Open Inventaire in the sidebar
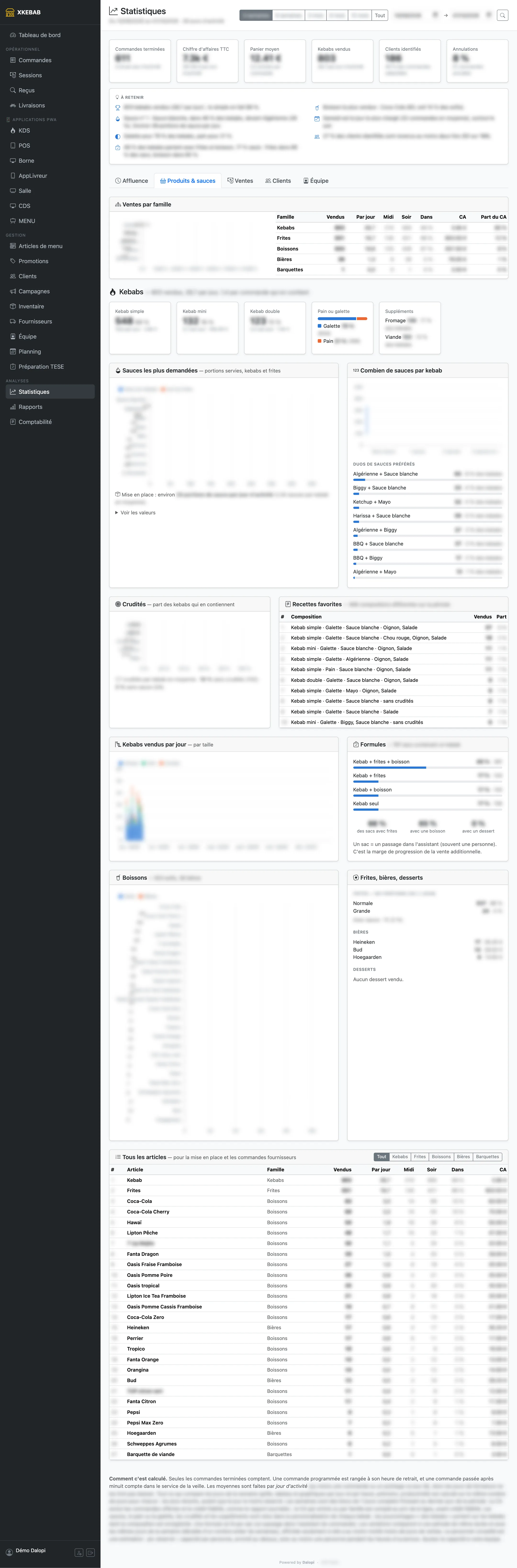This screenshot has width=517, height=1568. [50, 306]
